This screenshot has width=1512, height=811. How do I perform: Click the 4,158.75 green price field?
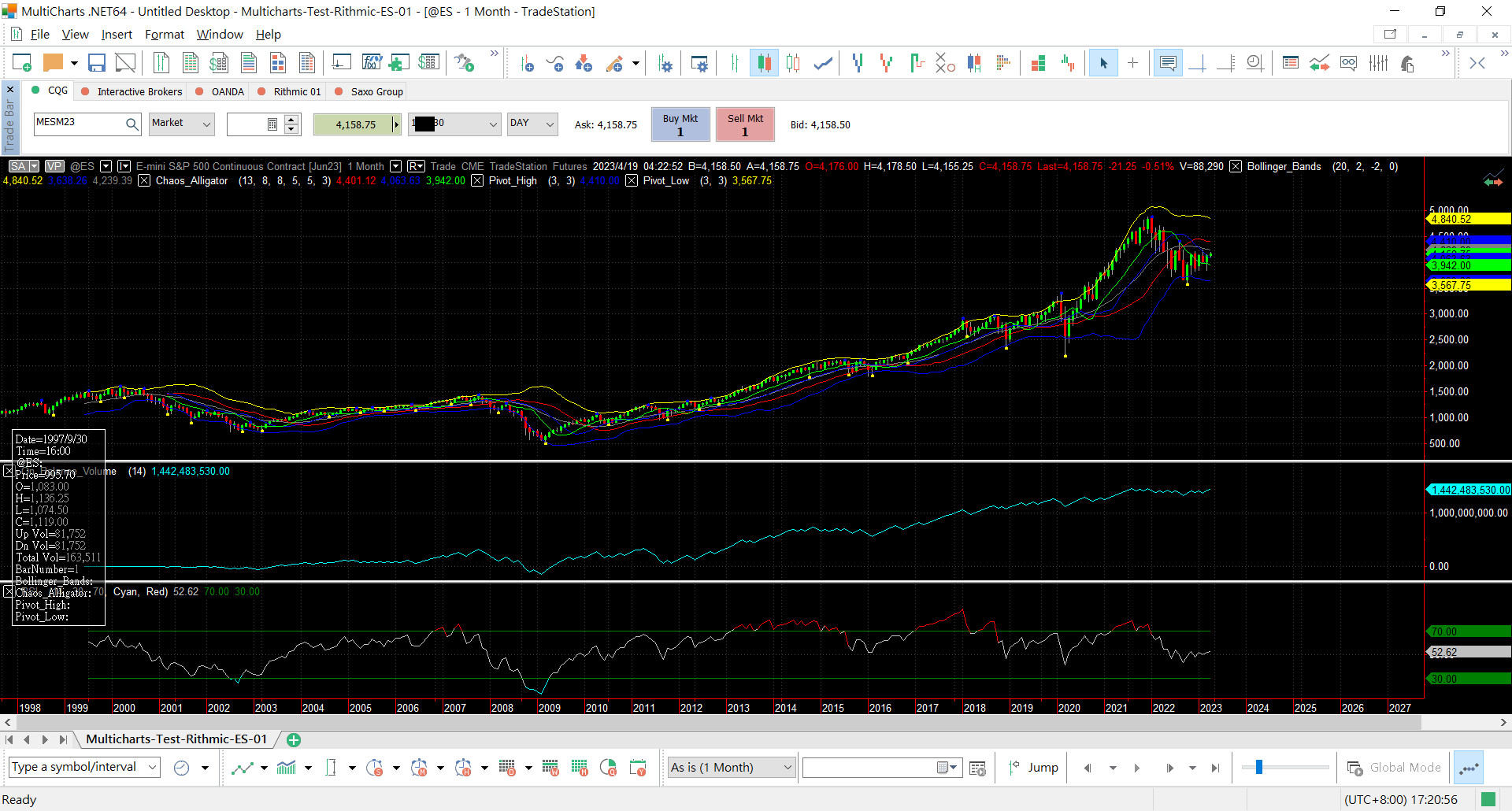pyautogui.click(x=356, y=124)
